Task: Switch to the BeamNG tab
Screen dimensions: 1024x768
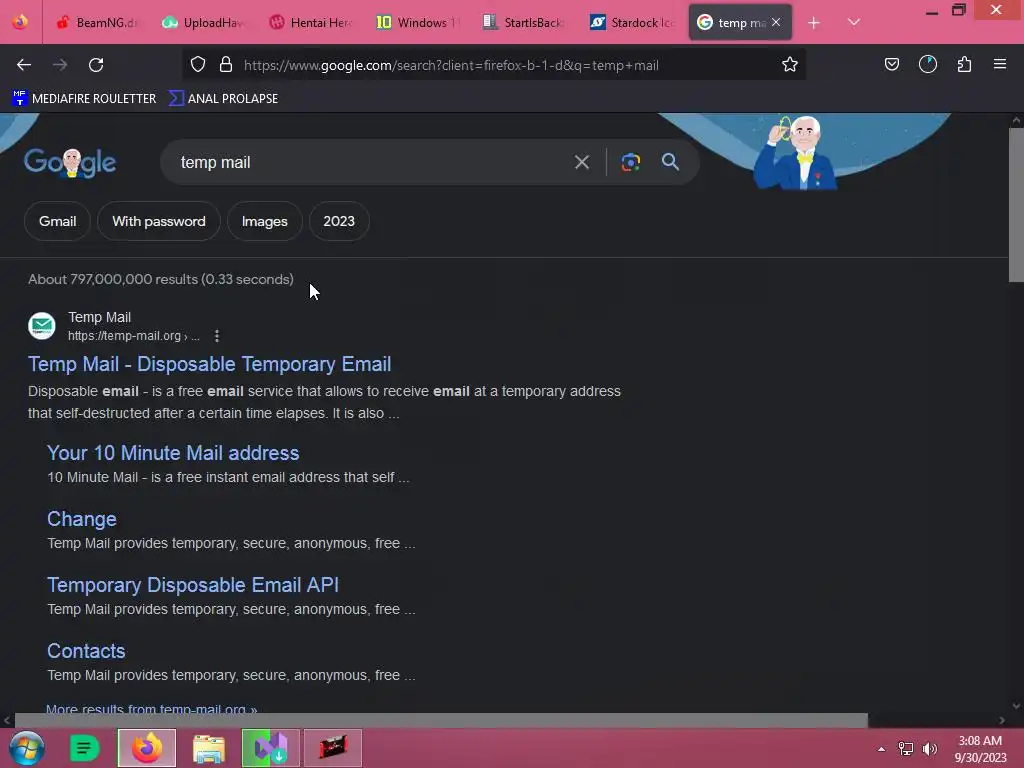Action: point(96,22)
